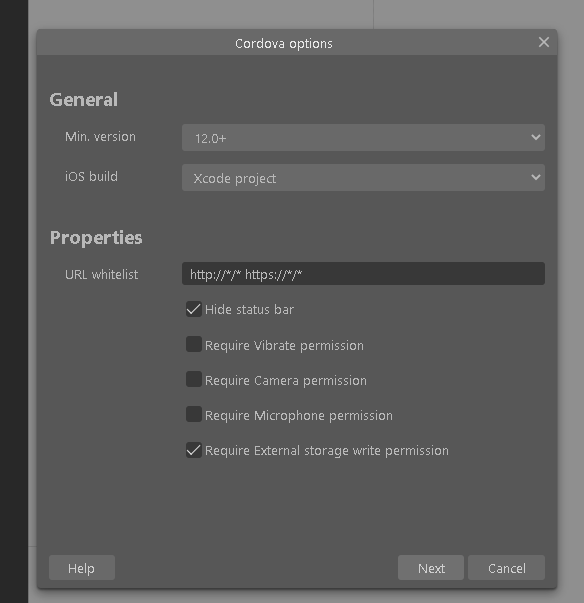Click the Hide status bar label

pos(250,310)
